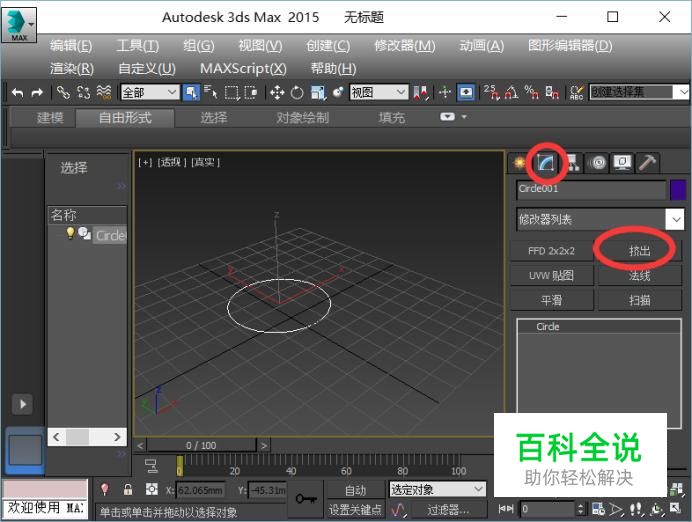Click the viewport [+] label menu
Screen dimensions: 692x522
click(145, 162)
